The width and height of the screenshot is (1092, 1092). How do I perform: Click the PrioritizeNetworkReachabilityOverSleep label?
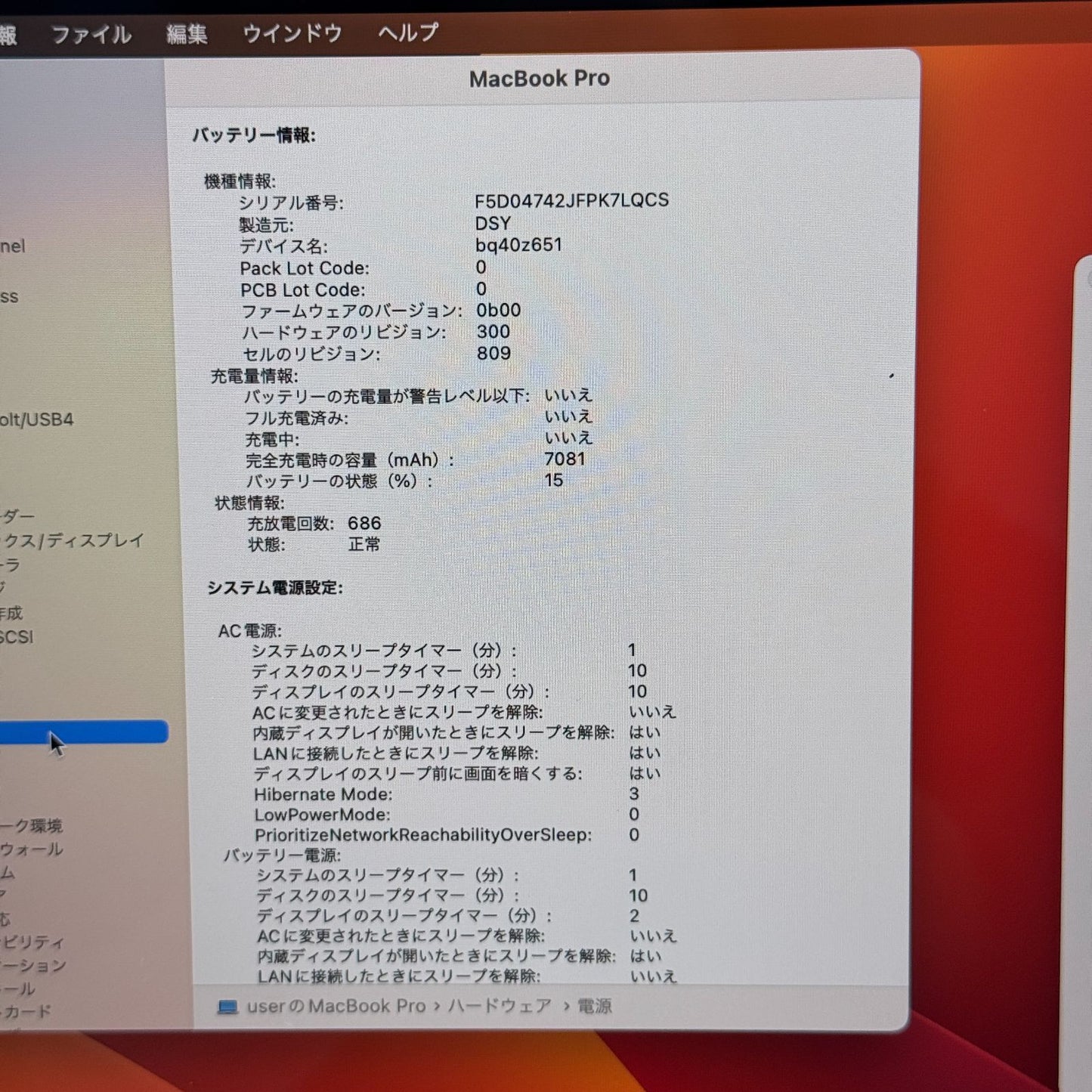[x=423, y=835]
